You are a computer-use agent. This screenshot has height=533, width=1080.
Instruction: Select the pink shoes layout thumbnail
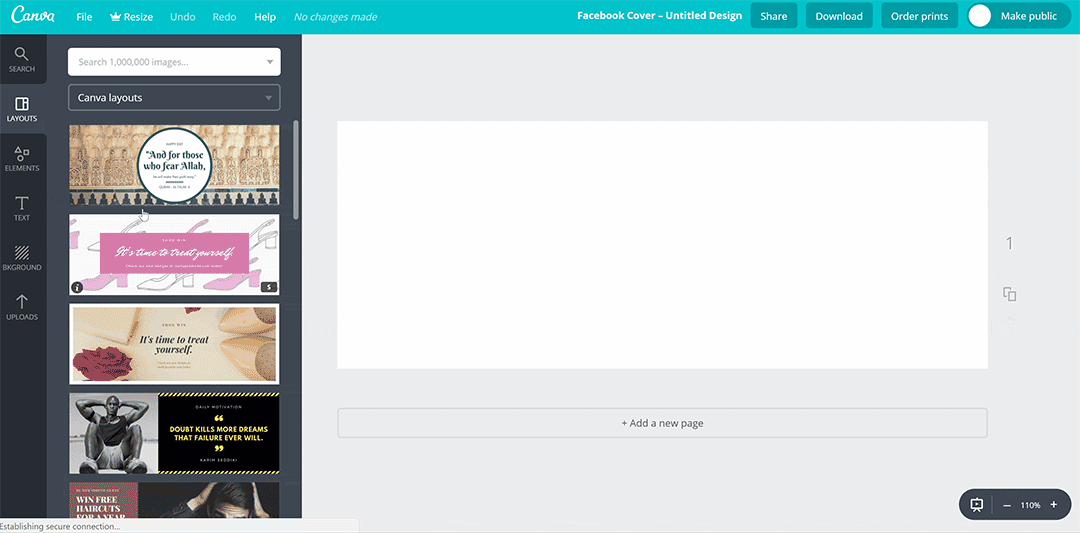[174, 254]
